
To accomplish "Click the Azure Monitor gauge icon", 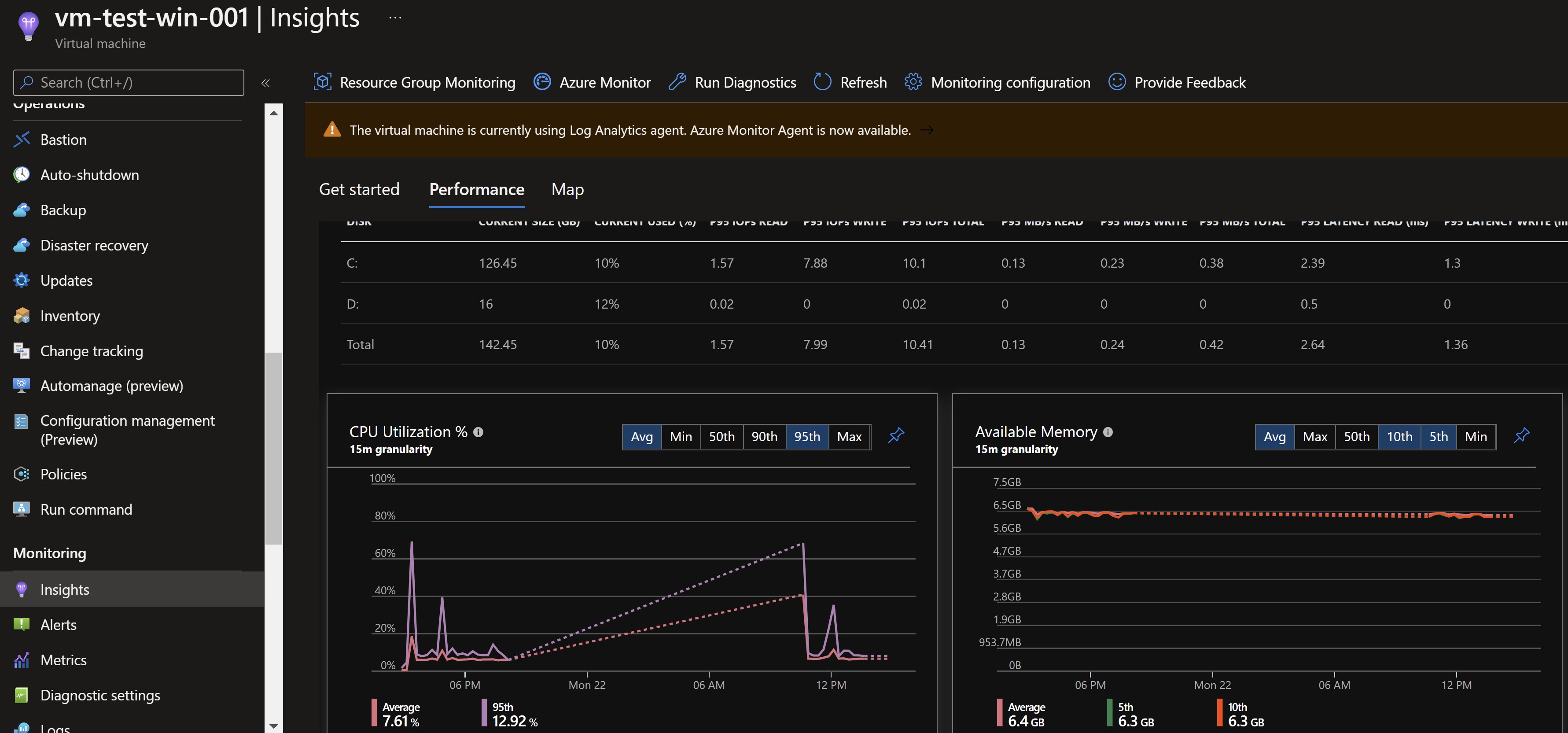I will coord(542,81).
